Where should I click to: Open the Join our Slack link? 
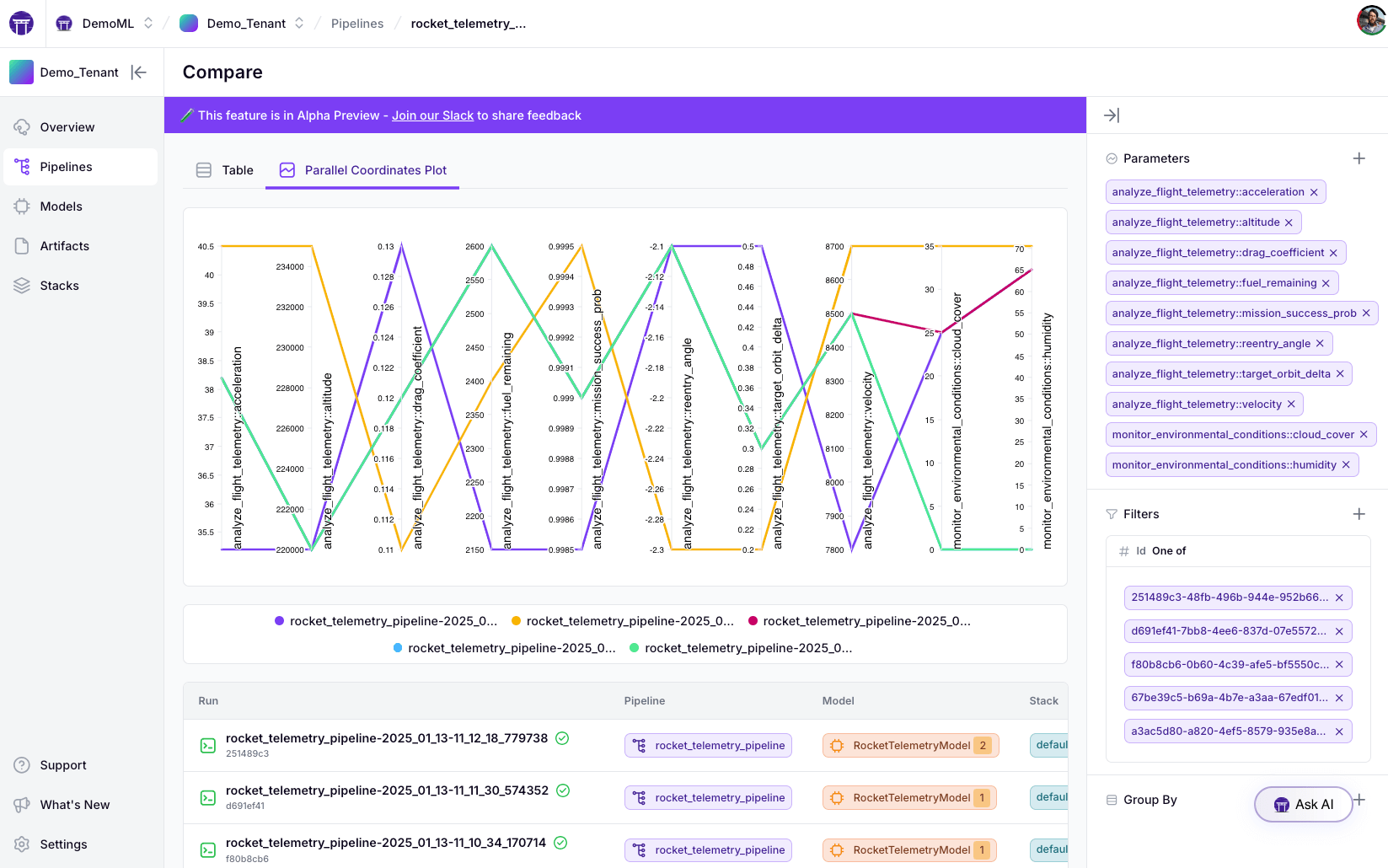click(x=432, y=115)
